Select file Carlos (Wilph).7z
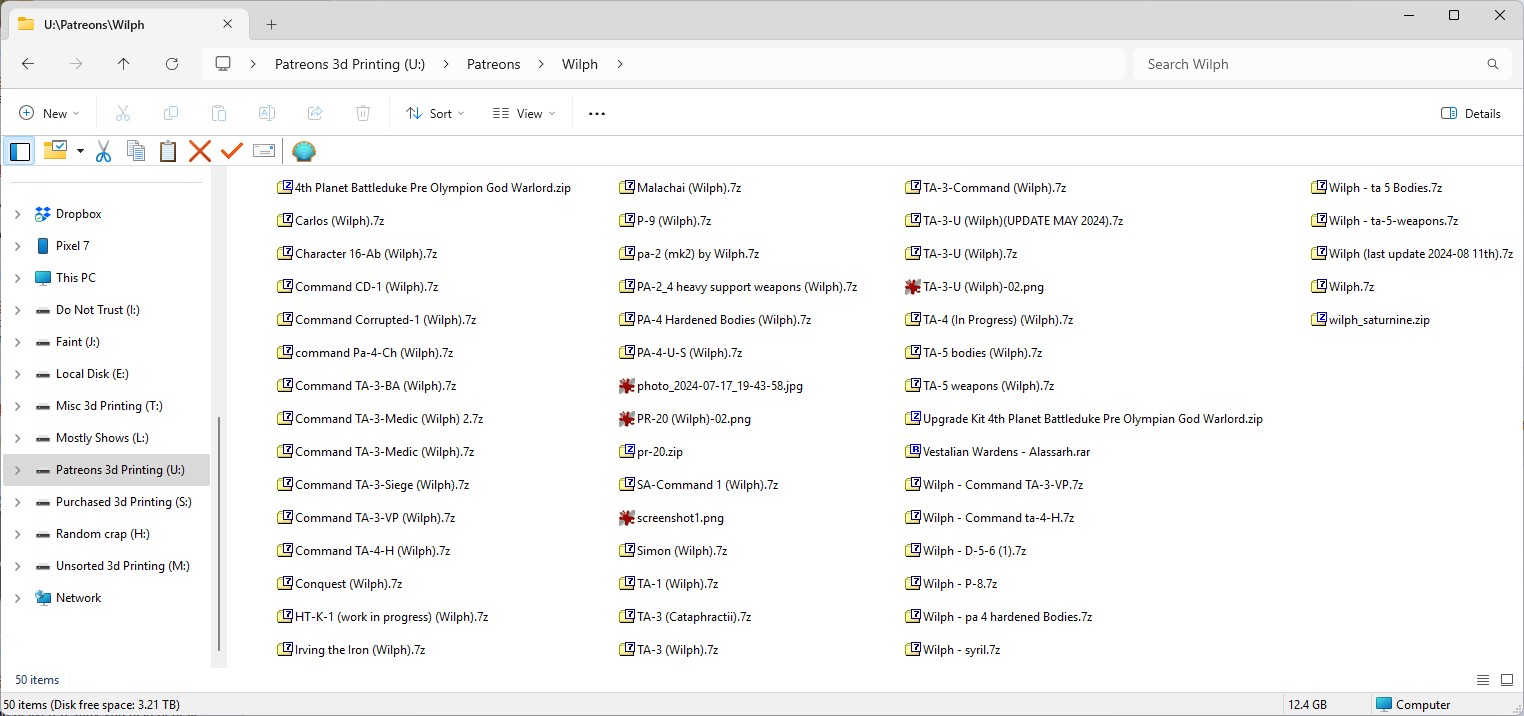 331,221
